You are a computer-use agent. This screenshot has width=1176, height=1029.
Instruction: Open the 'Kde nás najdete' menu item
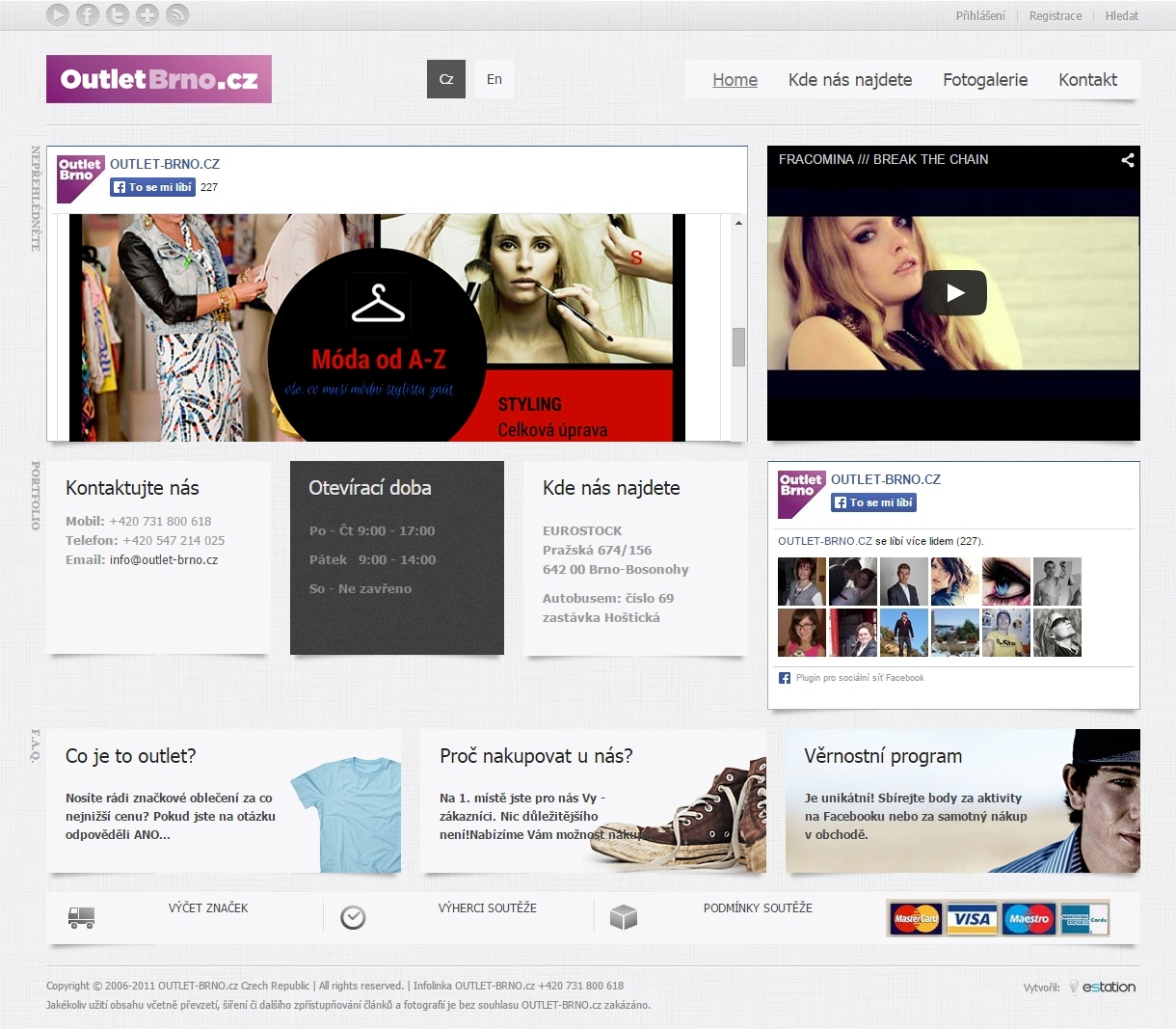click(850, 80)
